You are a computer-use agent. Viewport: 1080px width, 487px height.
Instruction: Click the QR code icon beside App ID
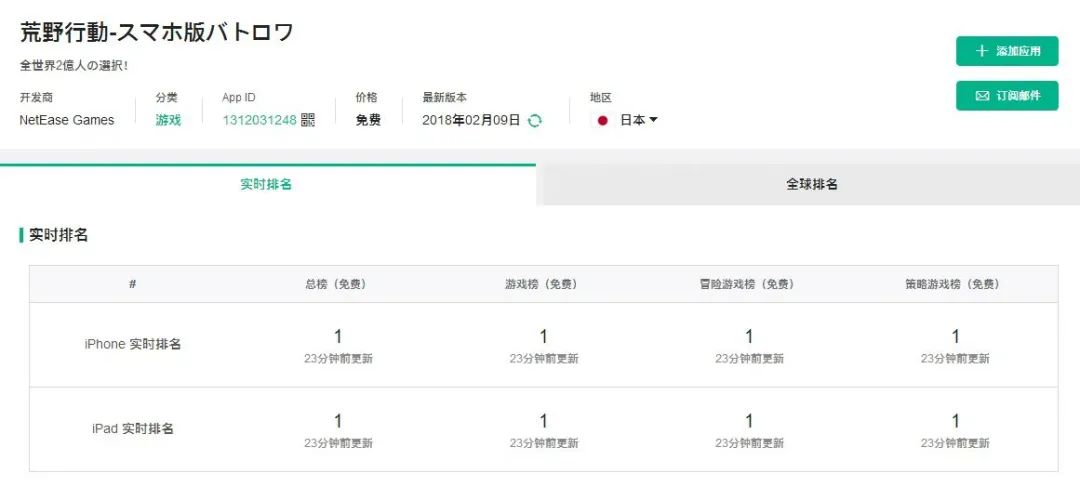308,120
